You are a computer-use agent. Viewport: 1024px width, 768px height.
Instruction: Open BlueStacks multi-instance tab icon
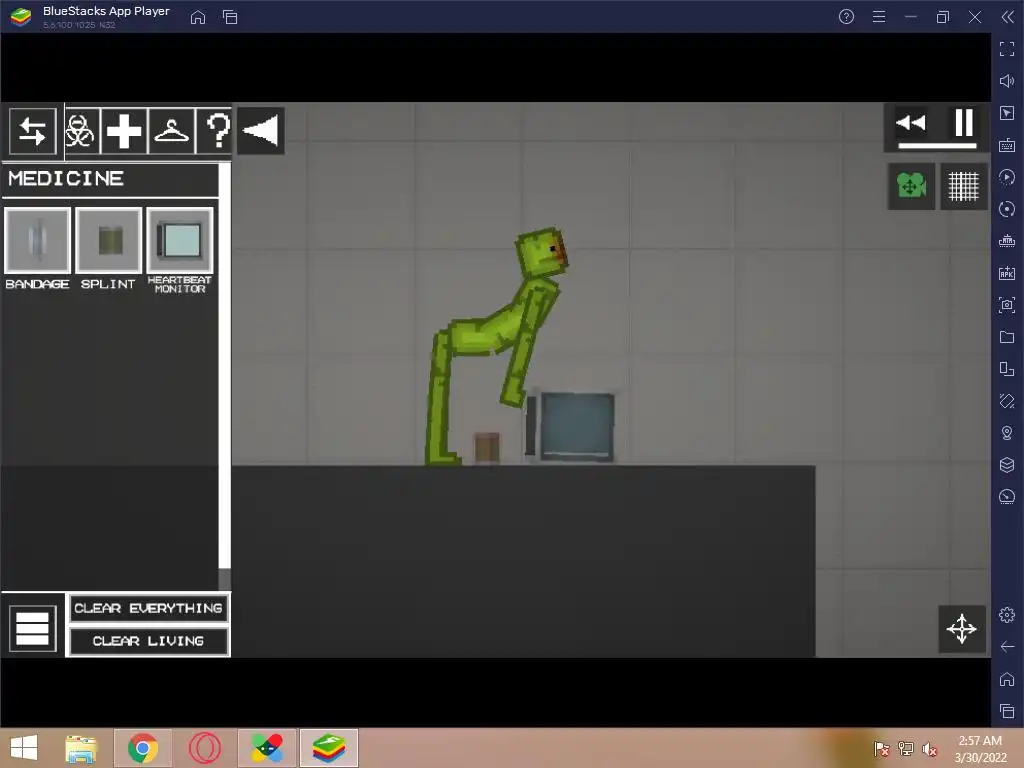[230, 17]
